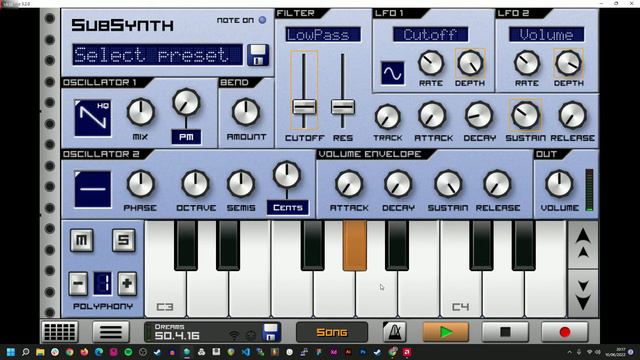The width and height of the screenshot is (640, 360).
Task: Stop playback with the square stop button
Action: point(505,332)
